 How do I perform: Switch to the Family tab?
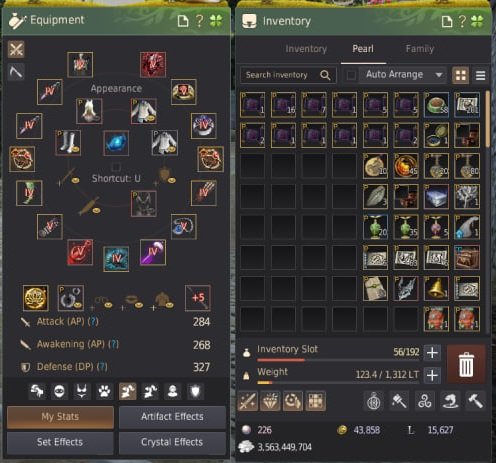420,49
